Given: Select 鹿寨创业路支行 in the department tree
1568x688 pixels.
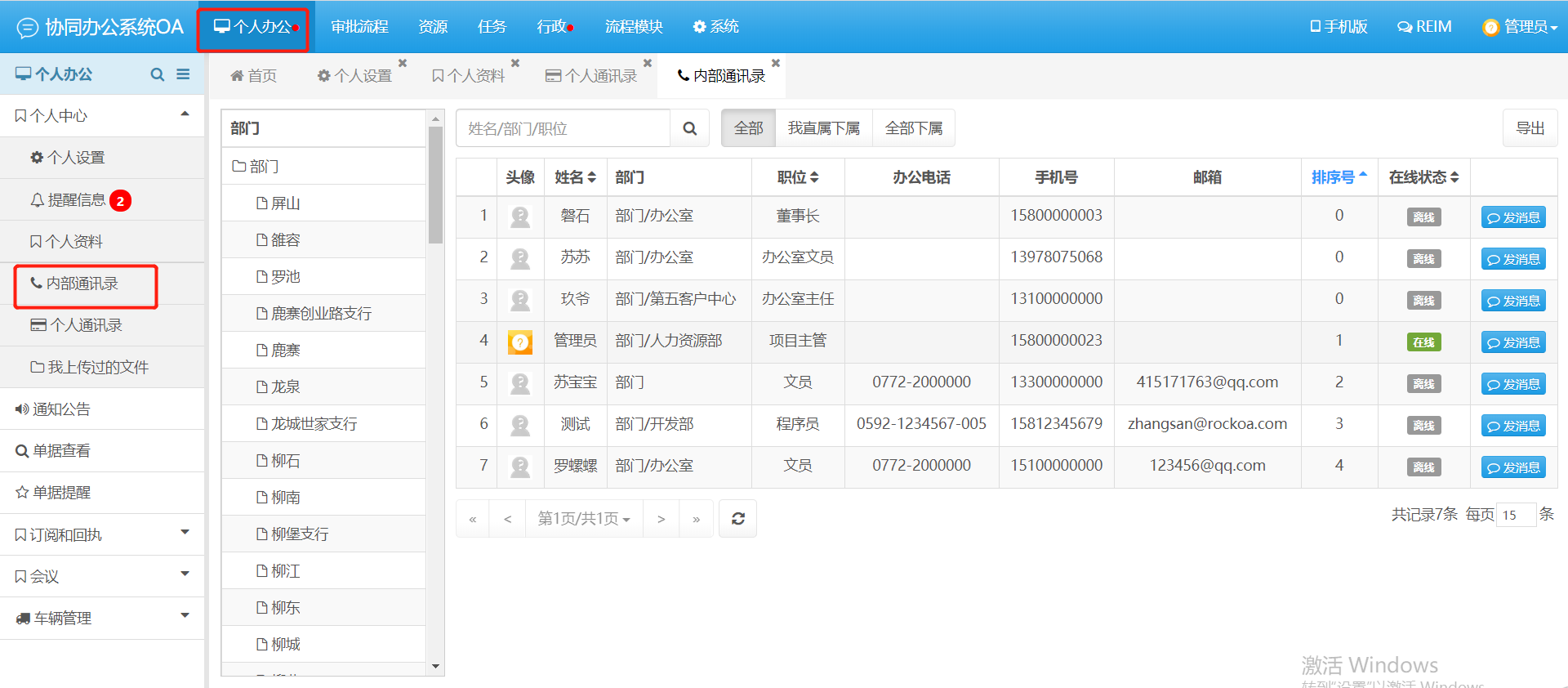Looking at the screenshot, I should pyautogui.click(x=323, y=314).
